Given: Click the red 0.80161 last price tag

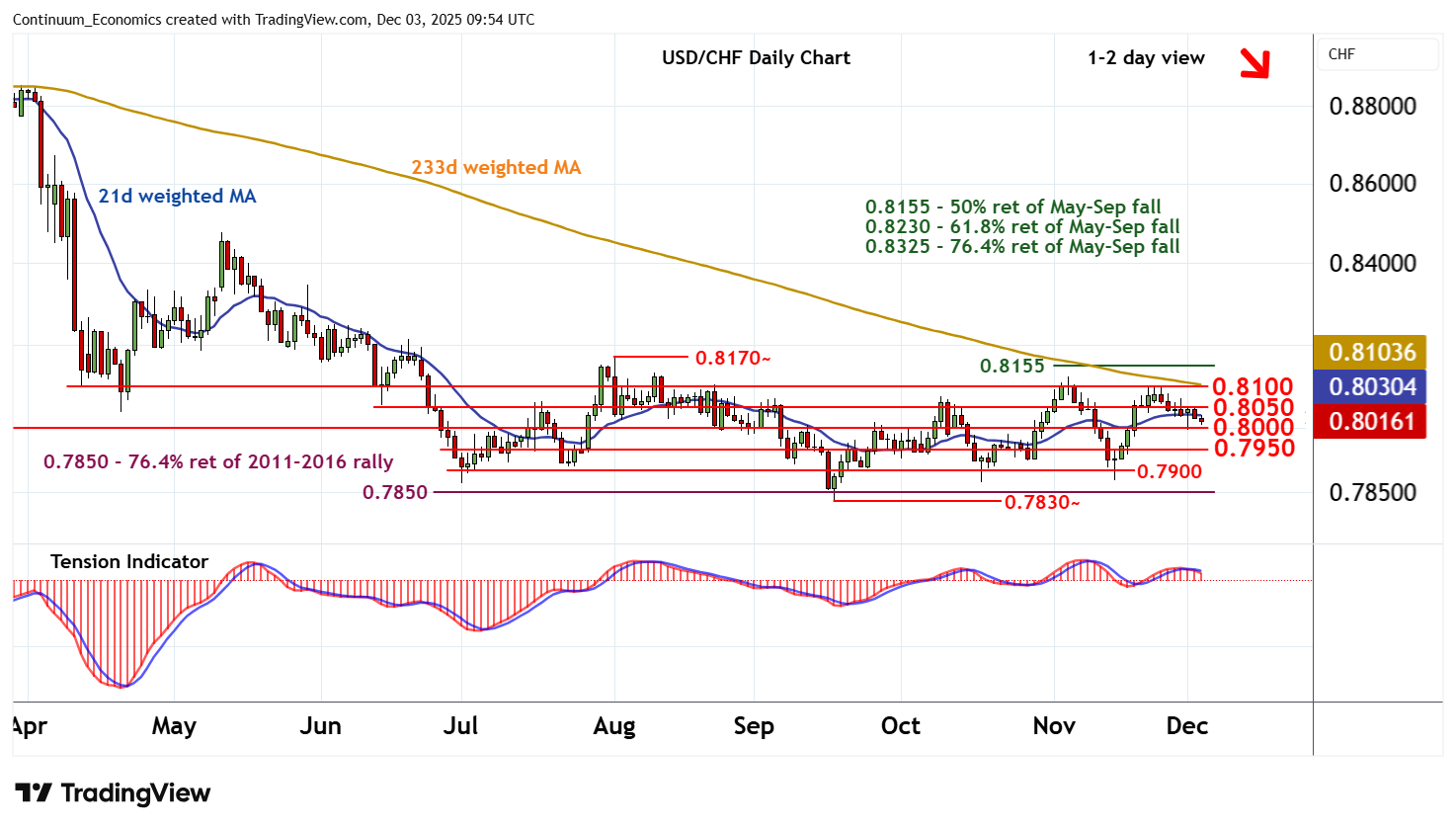Looking at the screenshot, I should pyautogui.click(x=1371, y=422).
